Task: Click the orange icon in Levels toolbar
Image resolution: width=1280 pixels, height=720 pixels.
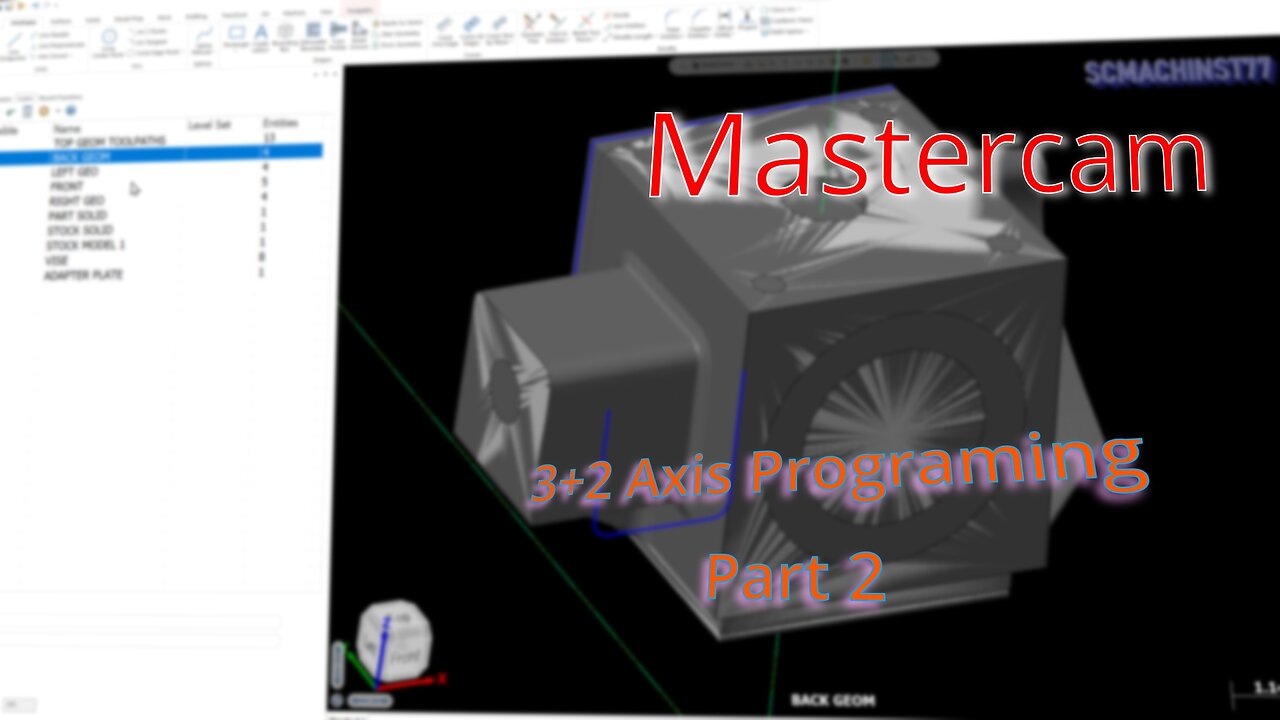Action: [44, 111]
